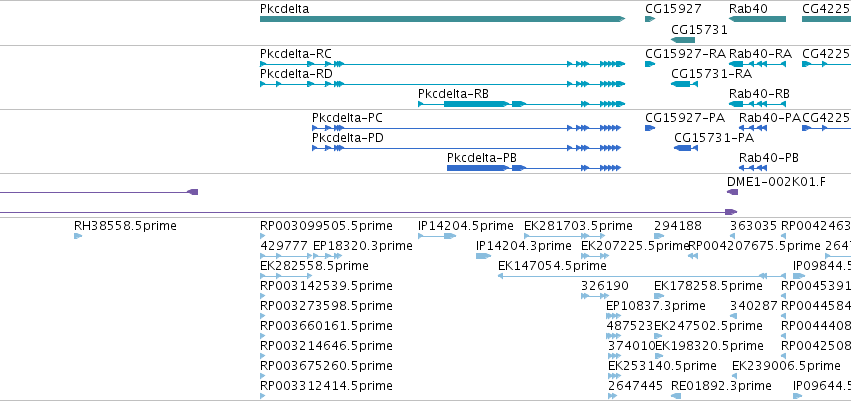This screenshot has width=851, height=401.
Task: Select the EK147054.5prime long EST line
Action: coord(642,276)
